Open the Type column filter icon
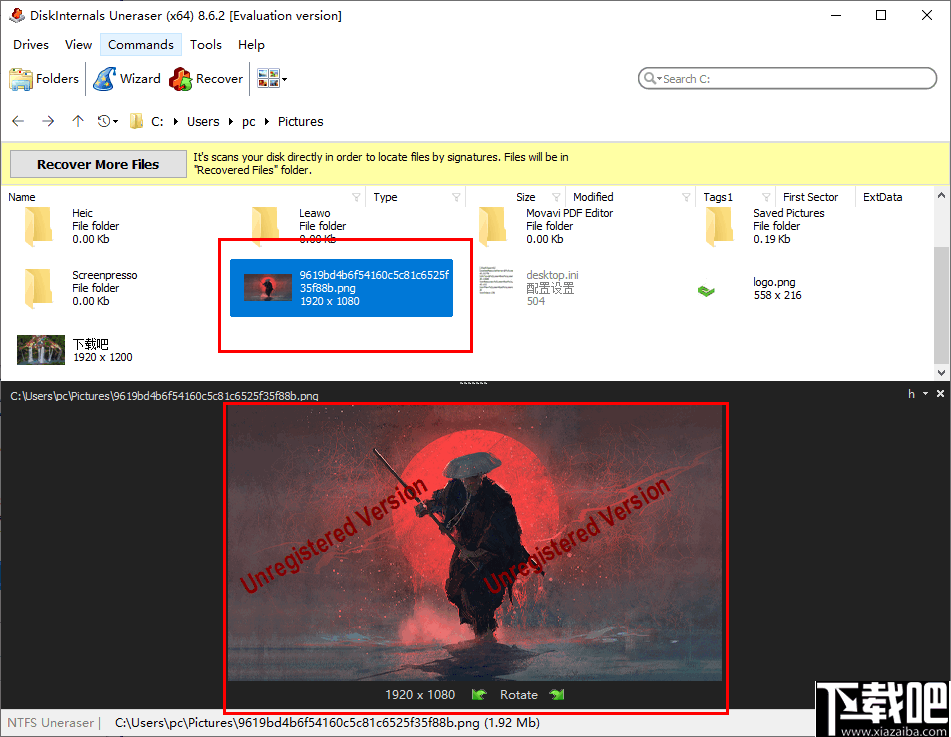 coord(456,197)
